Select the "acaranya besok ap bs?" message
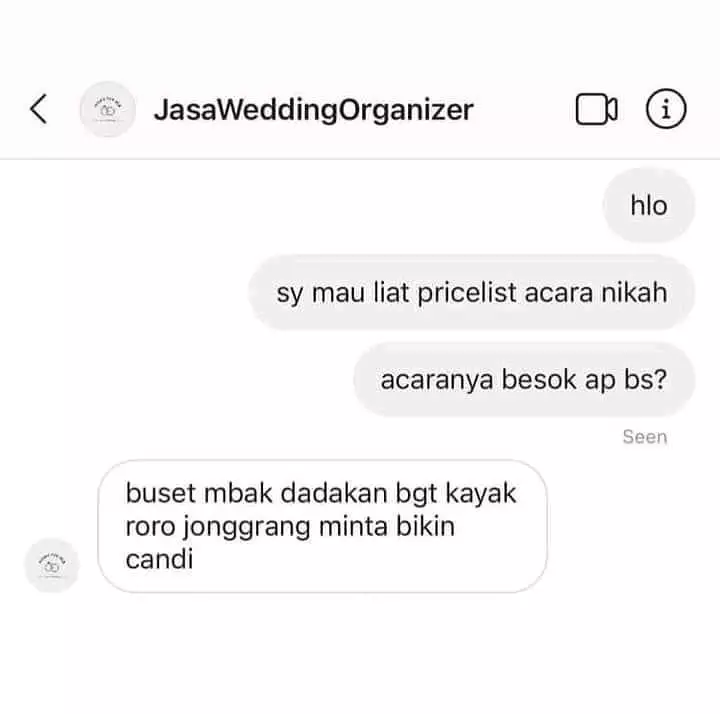 tap(524, 380)
